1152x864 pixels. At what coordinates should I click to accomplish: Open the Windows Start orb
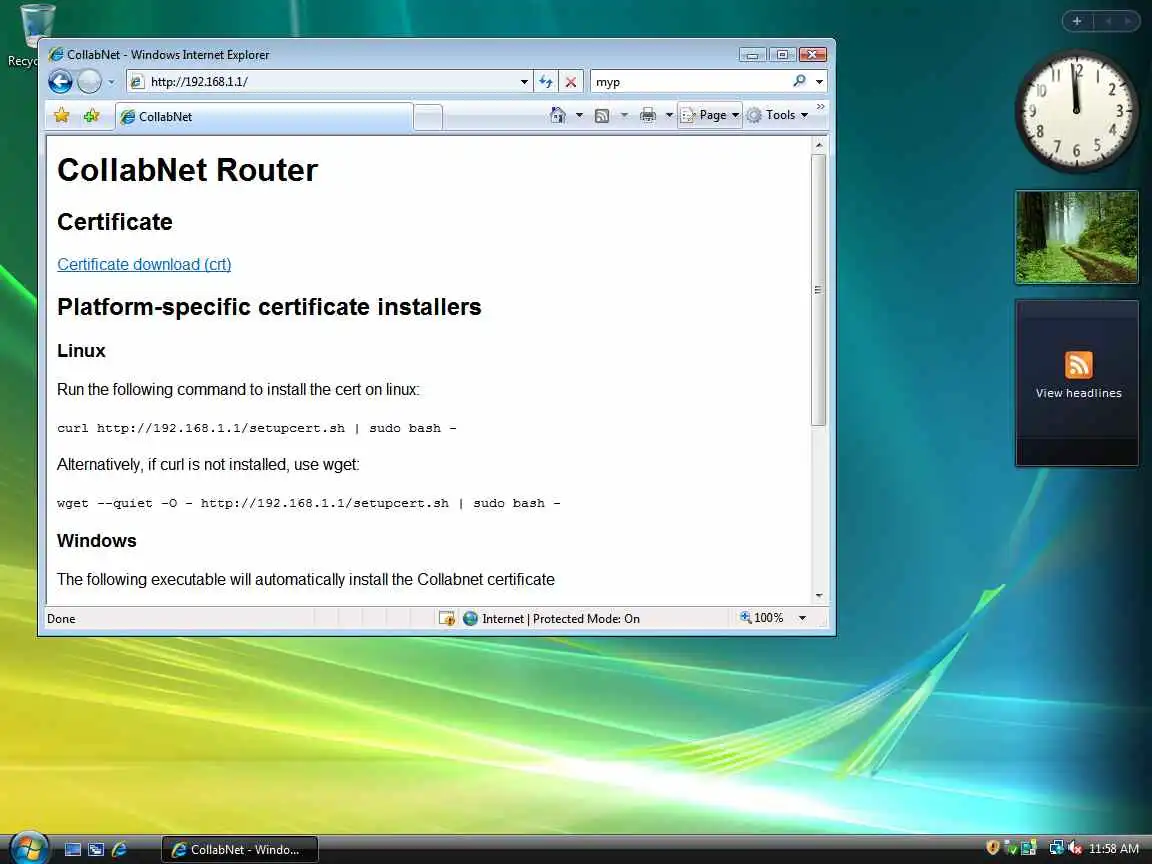tap(29, 849)
